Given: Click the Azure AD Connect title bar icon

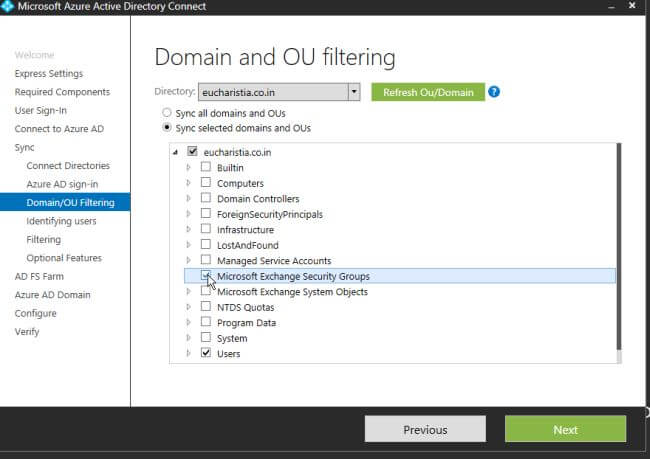Looking at the screenshot, I should click(x=8, y=7).
